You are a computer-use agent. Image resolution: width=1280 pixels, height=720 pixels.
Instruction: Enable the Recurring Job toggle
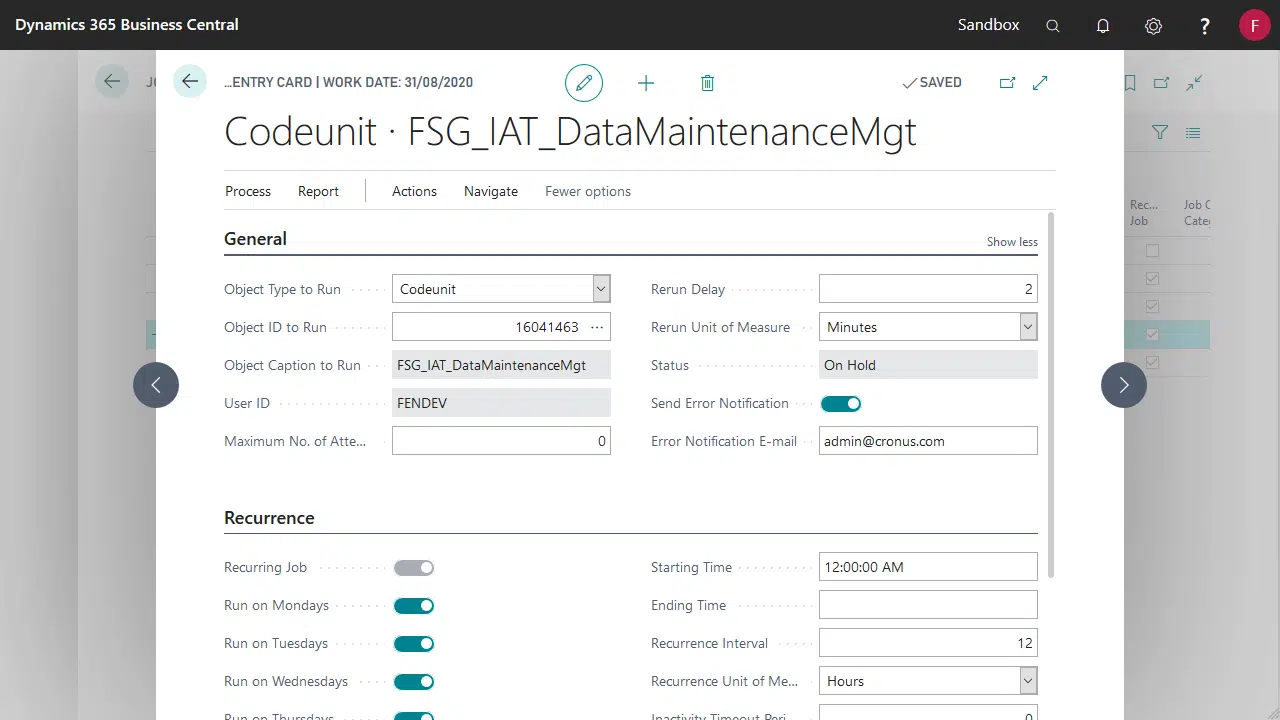click(414, 568)
